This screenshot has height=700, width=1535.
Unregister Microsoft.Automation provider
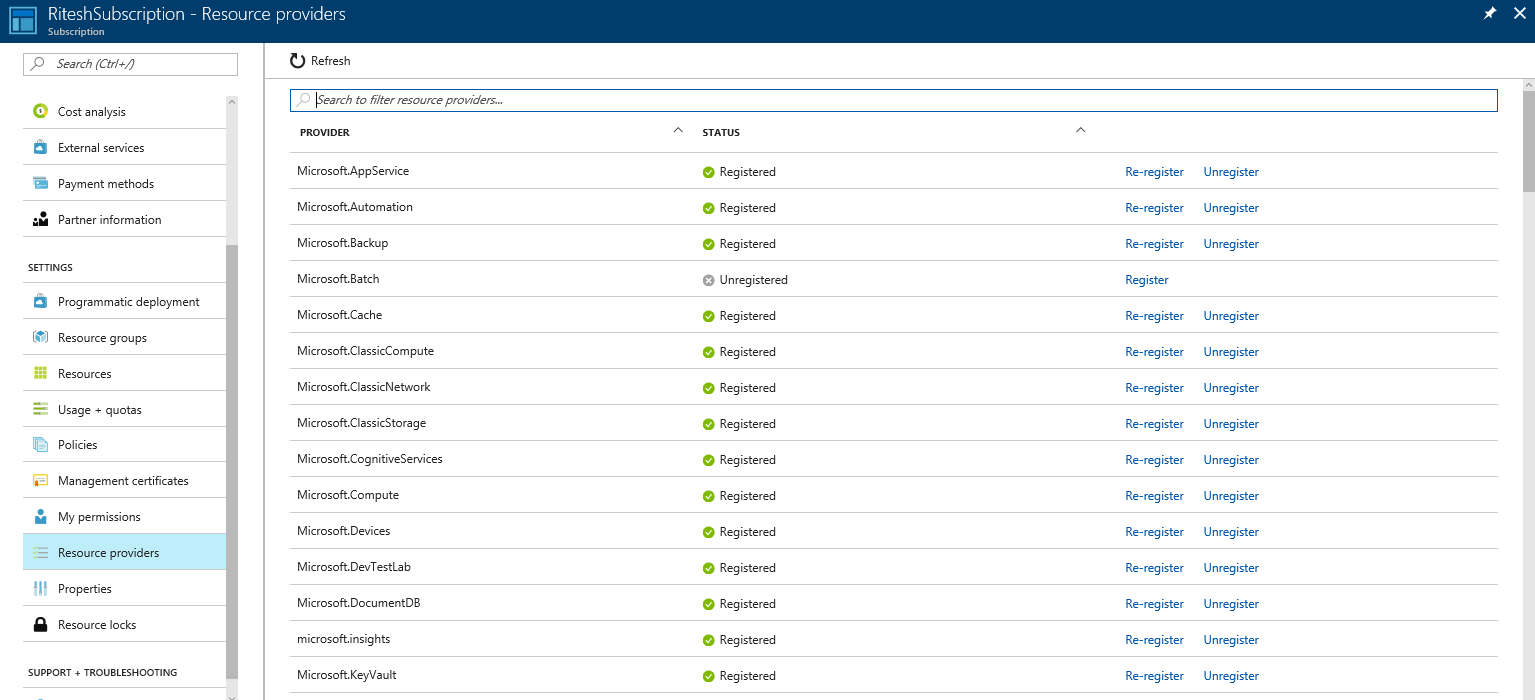pyautogui.click(x=1231, y=208)
